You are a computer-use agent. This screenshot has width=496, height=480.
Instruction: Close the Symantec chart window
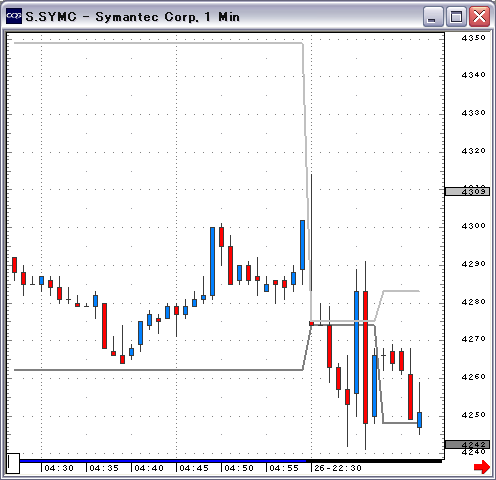click(479, 16)
